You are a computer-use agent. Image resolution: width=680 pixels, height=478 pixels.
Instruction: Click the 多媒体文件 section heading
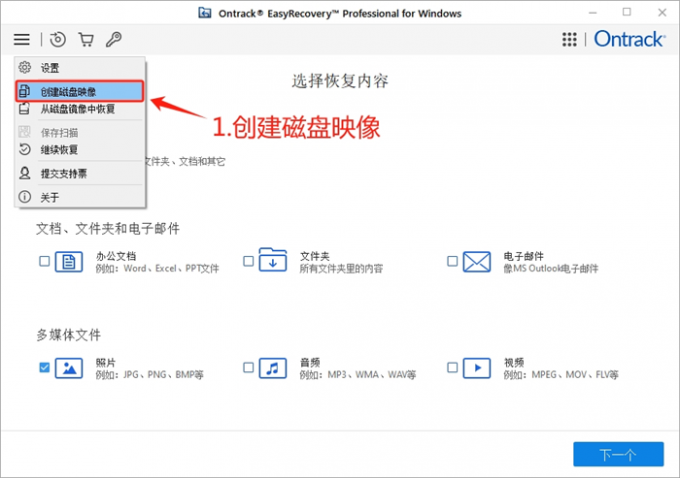(69, 335)
